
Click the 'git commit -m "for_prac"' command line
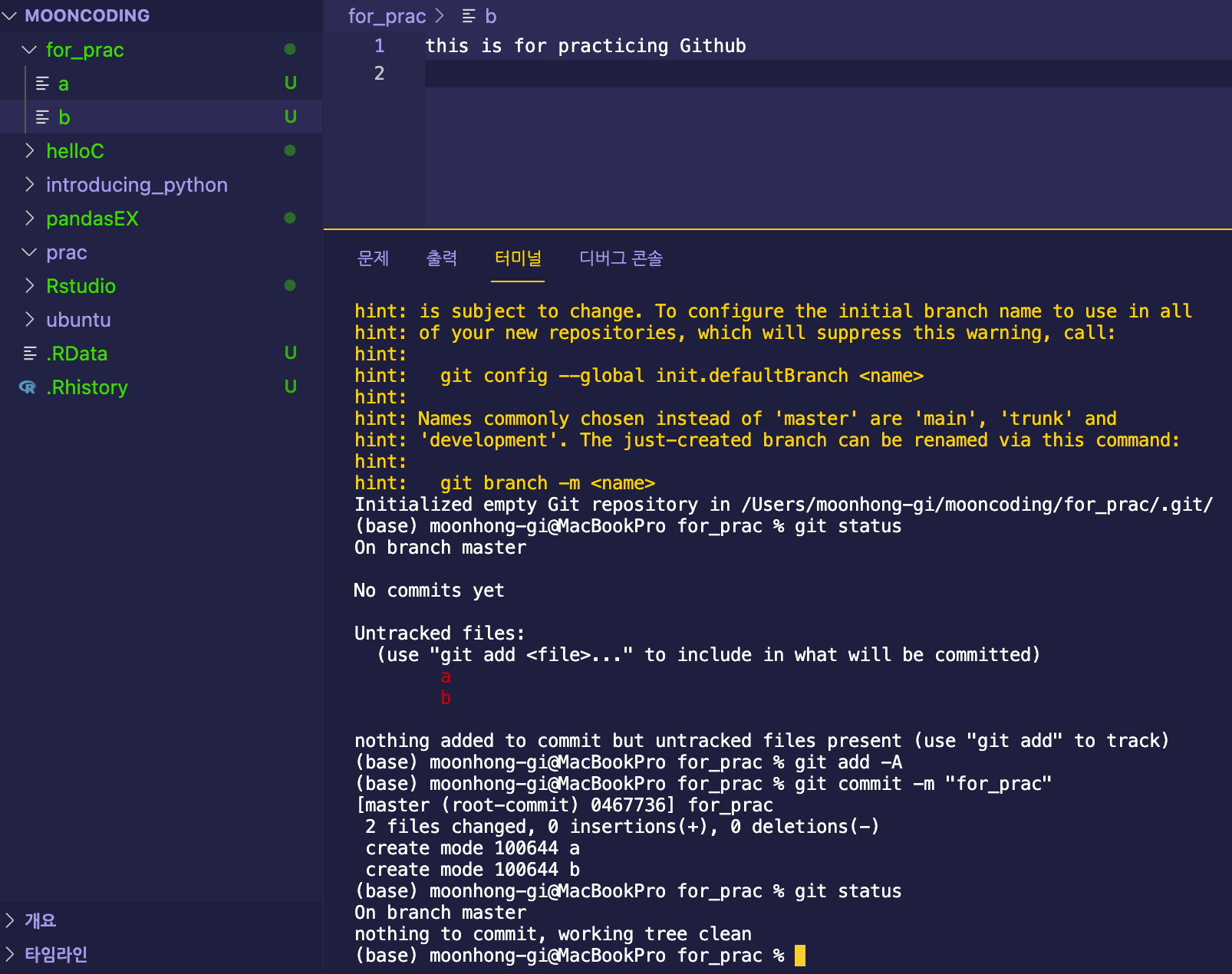923,784
